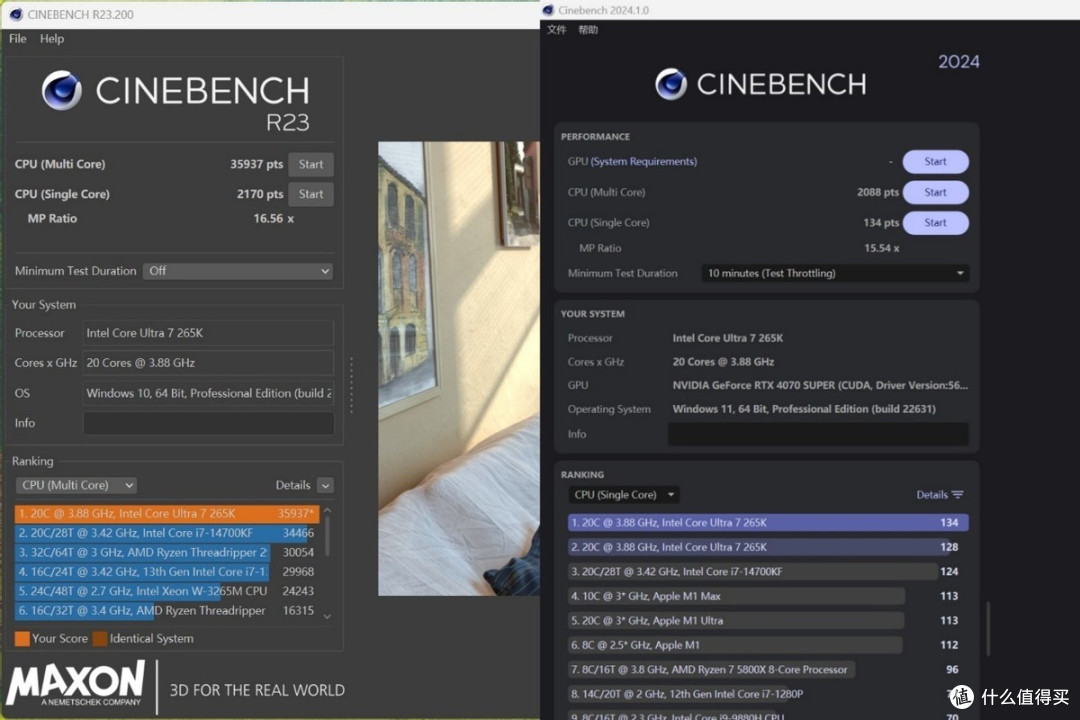The image size is (1080, 720).
Task: Click the Info text field in R23
Action: 208,423
